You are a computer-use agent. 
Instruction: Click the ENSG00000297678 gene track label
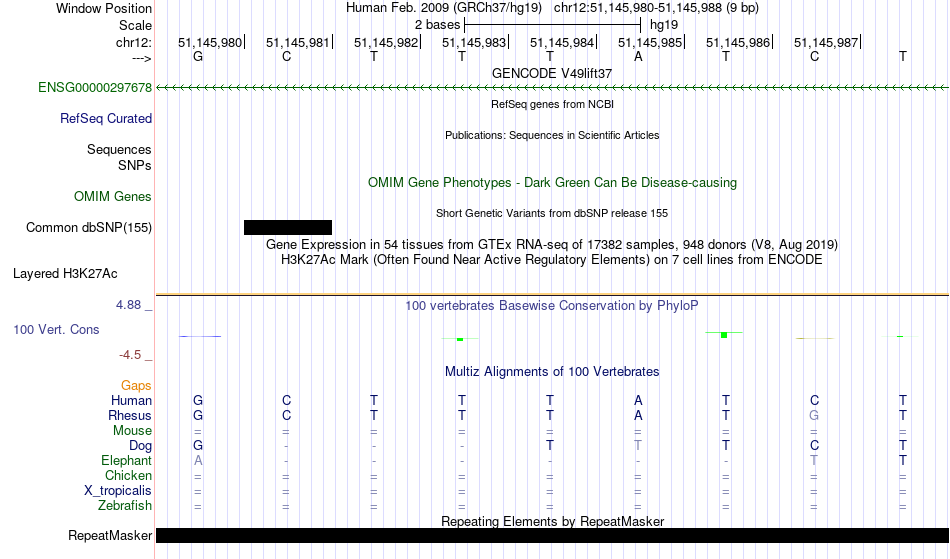(95, 87)
